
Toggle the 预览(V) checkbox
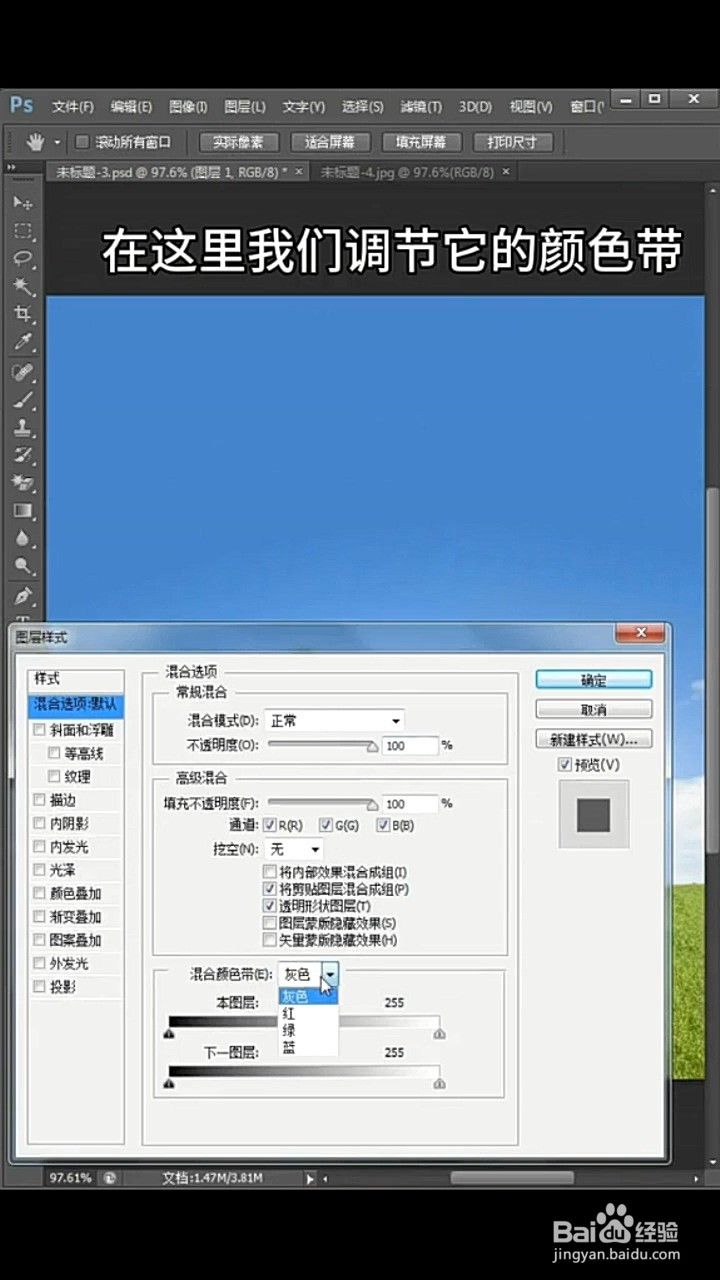click(x=565, y=765)
